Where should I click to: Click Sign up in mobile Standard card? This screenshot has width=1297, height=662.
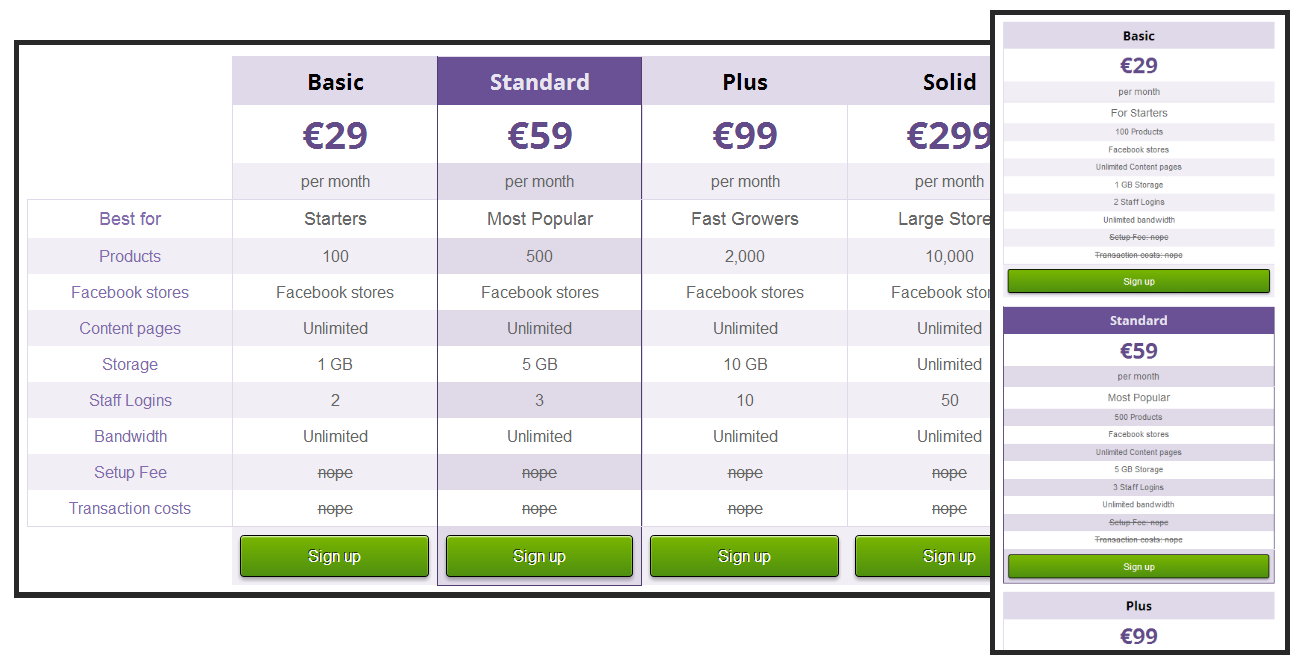point(1138,566)
